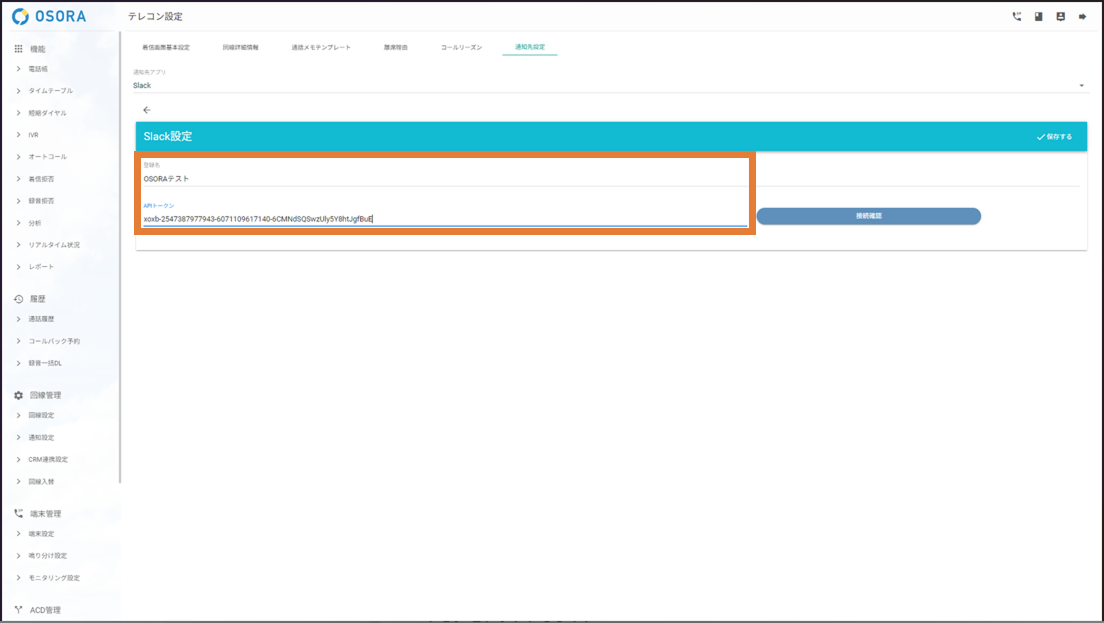
Task: Switch to the 通話メモテンプレート tab
Action: coord(321,48)
